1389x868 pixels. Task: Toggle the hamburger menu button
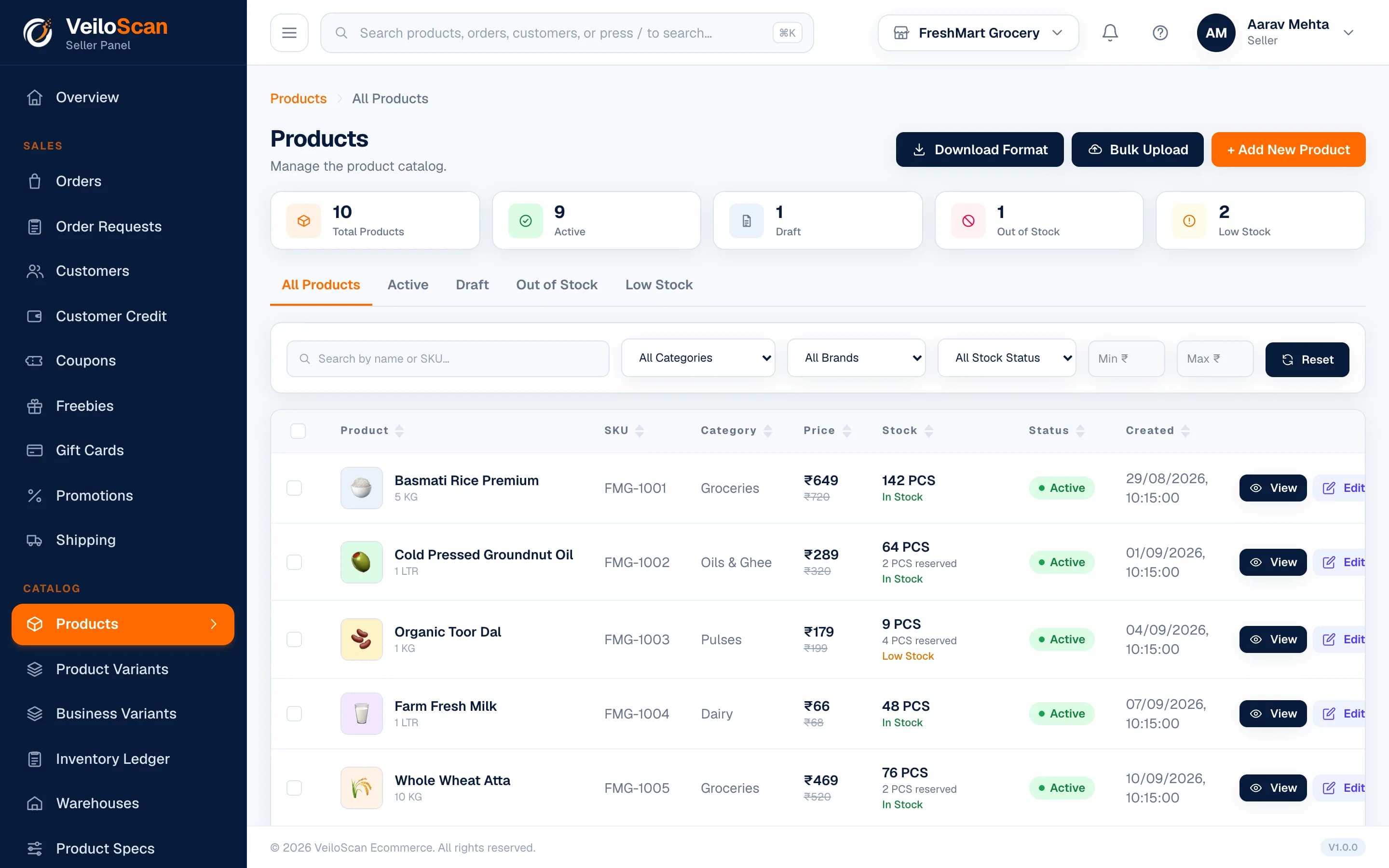pos(289,33)
